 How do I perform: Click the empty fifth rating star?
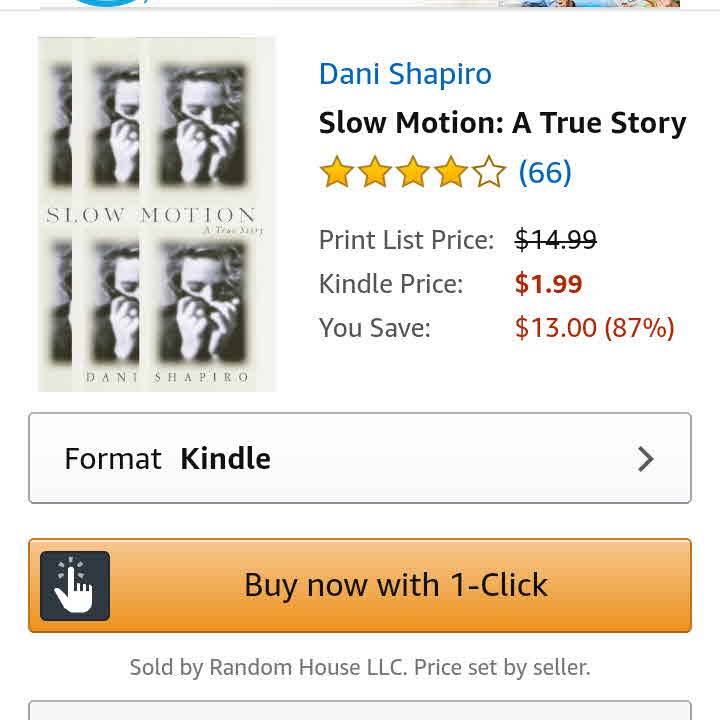(489, 173)
